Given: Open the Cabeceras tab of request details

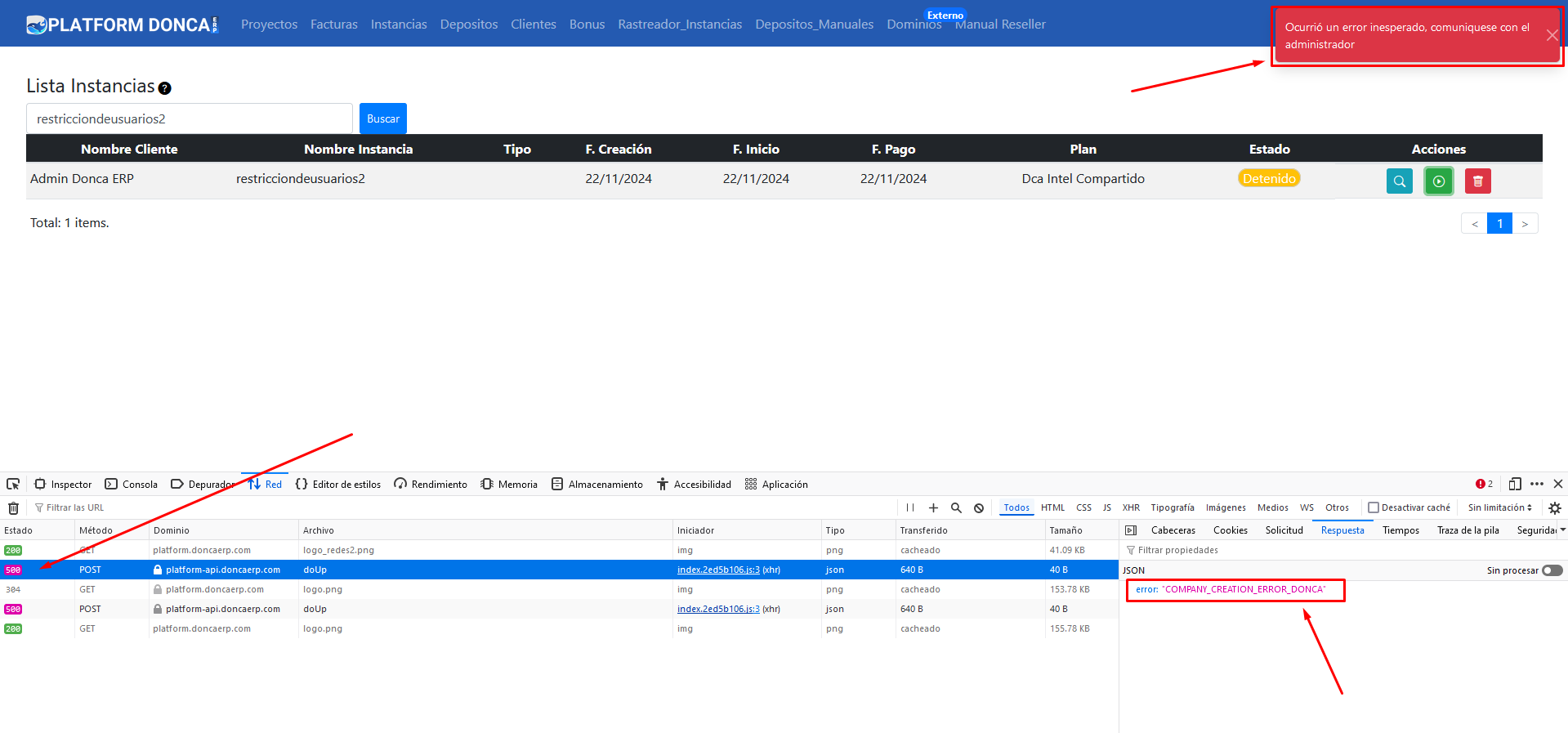Looking at the screenshot, I should coord(1173,530).
